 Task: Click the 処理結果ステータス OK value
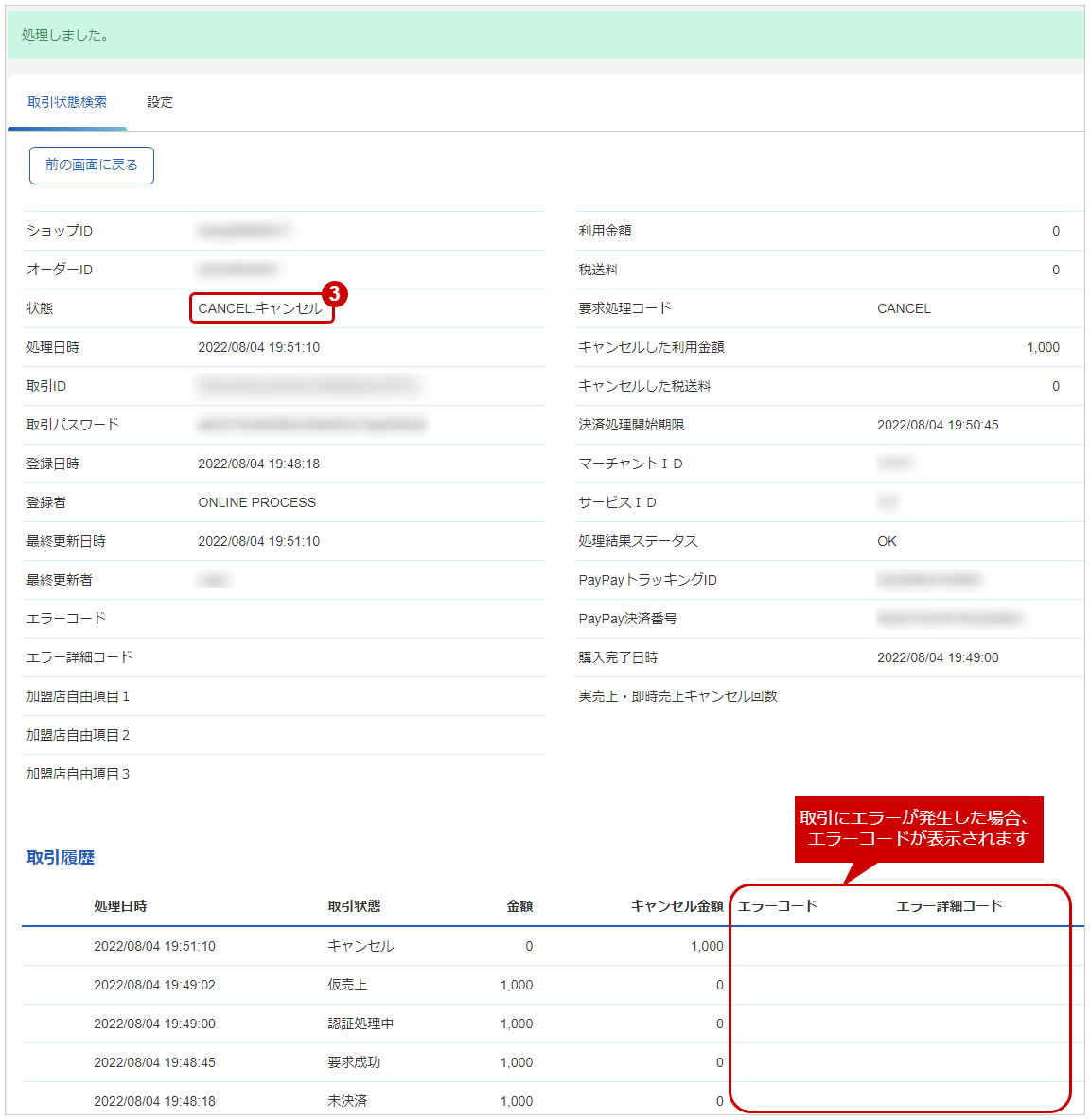pyautogui.click(x=887, y=541)
